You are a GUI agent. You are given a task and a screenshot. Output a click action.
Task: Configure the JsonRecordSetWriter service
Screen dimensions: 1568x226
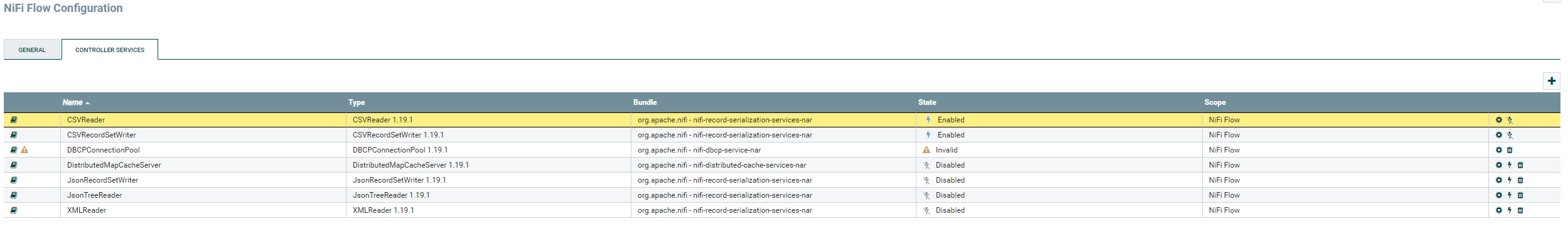tap(1499, 180)
